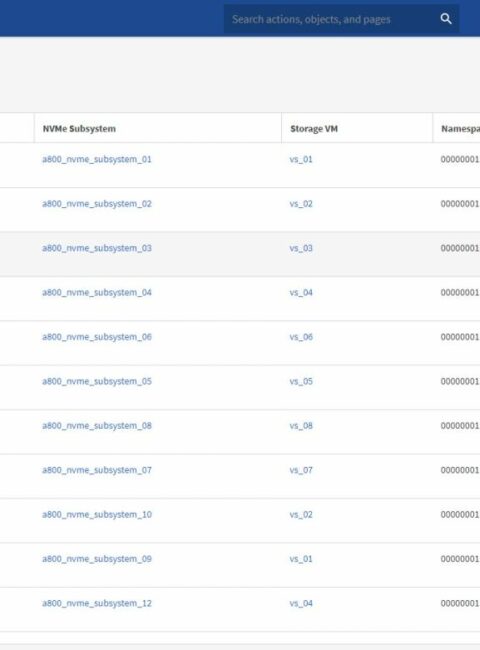
Task: Go to storage VM vs_06
Action: [301, 337]
